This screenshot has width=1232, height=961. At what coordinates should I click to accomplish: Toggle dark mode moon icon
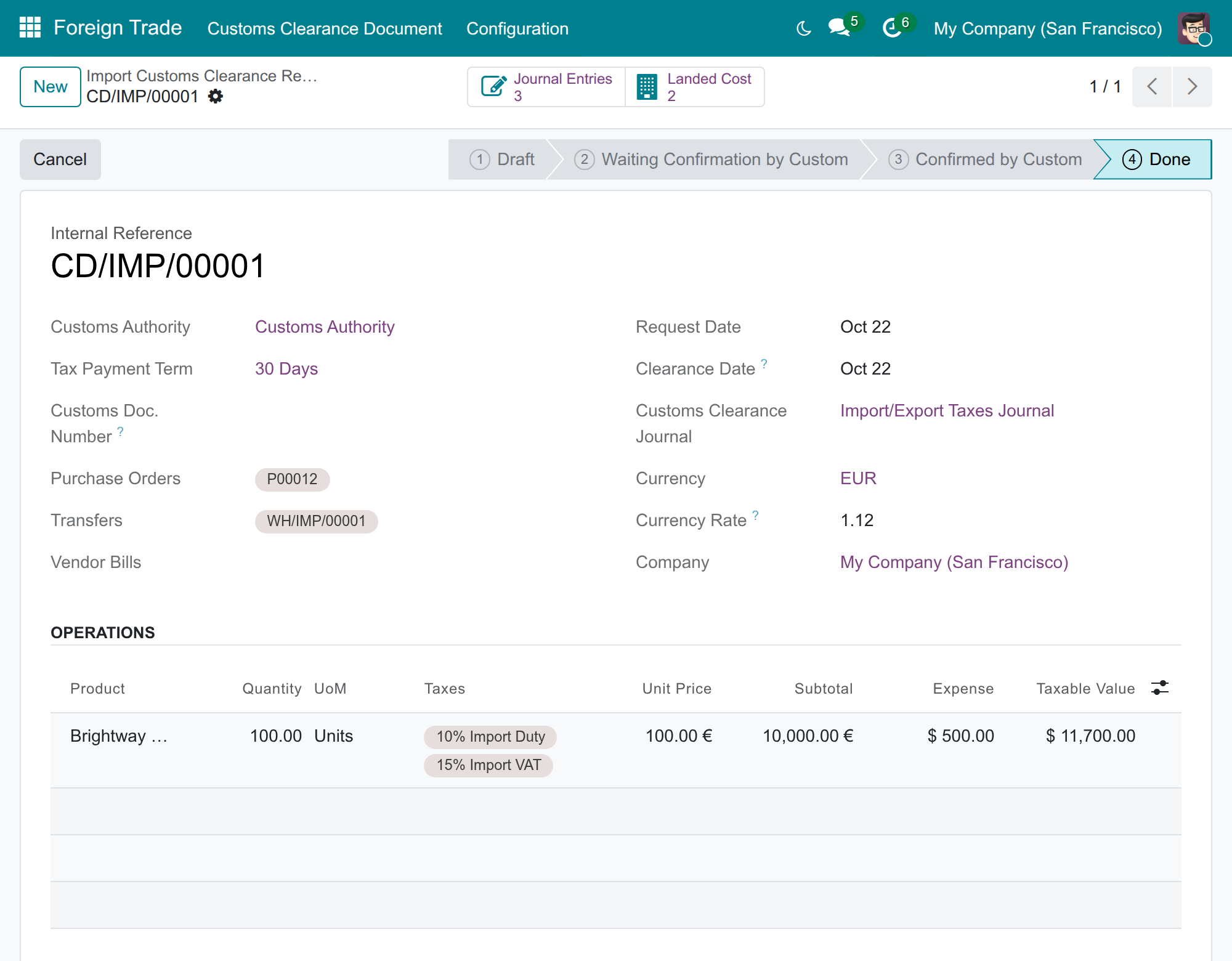[804, 28]
